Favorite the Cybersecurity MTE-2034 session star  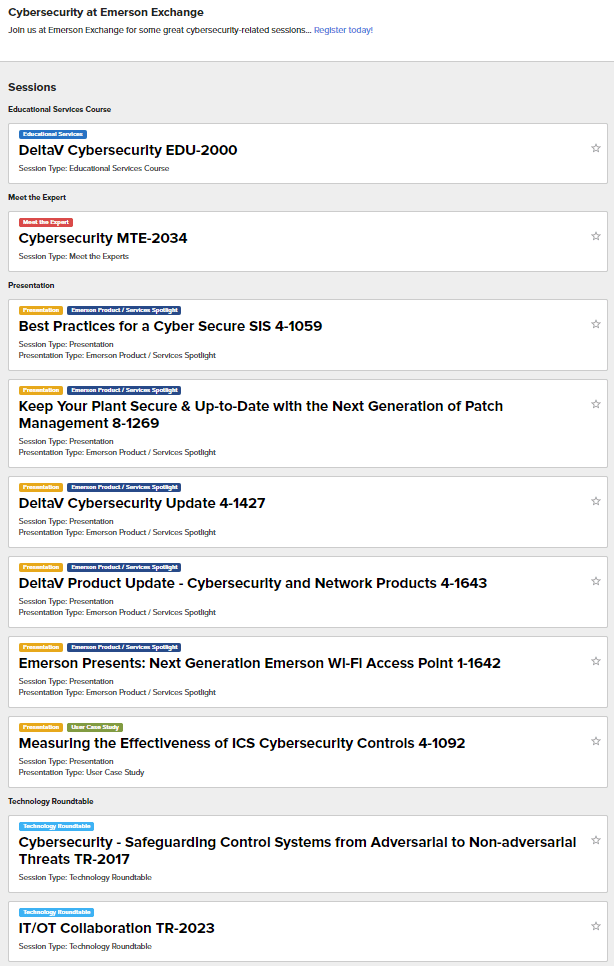click(596, 236)
